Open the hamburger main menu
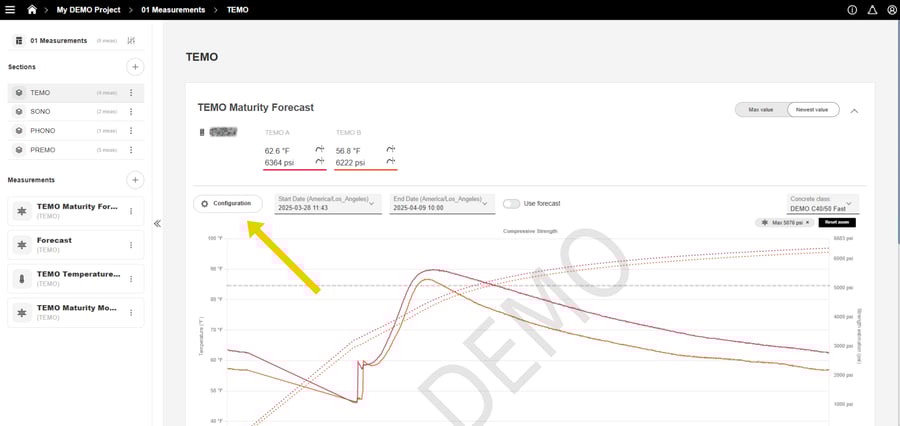Viewport: 900px width, 426px height. click(10, 10)
